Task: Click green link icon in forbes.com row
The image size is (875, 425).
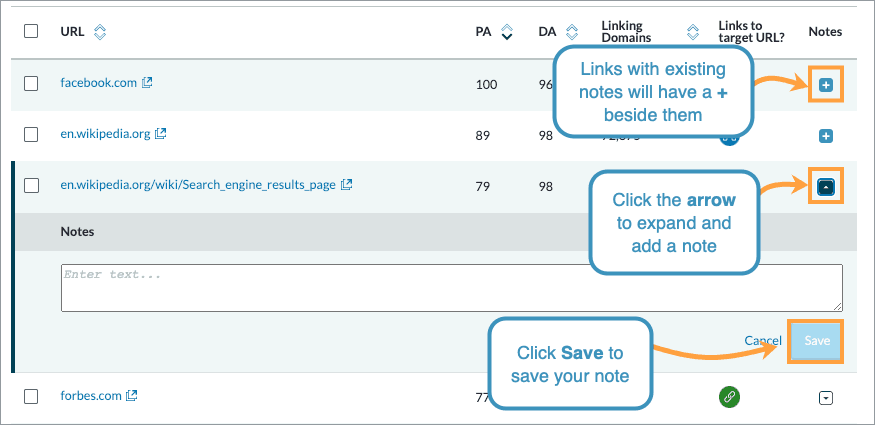Action: [x=729, y=397]
